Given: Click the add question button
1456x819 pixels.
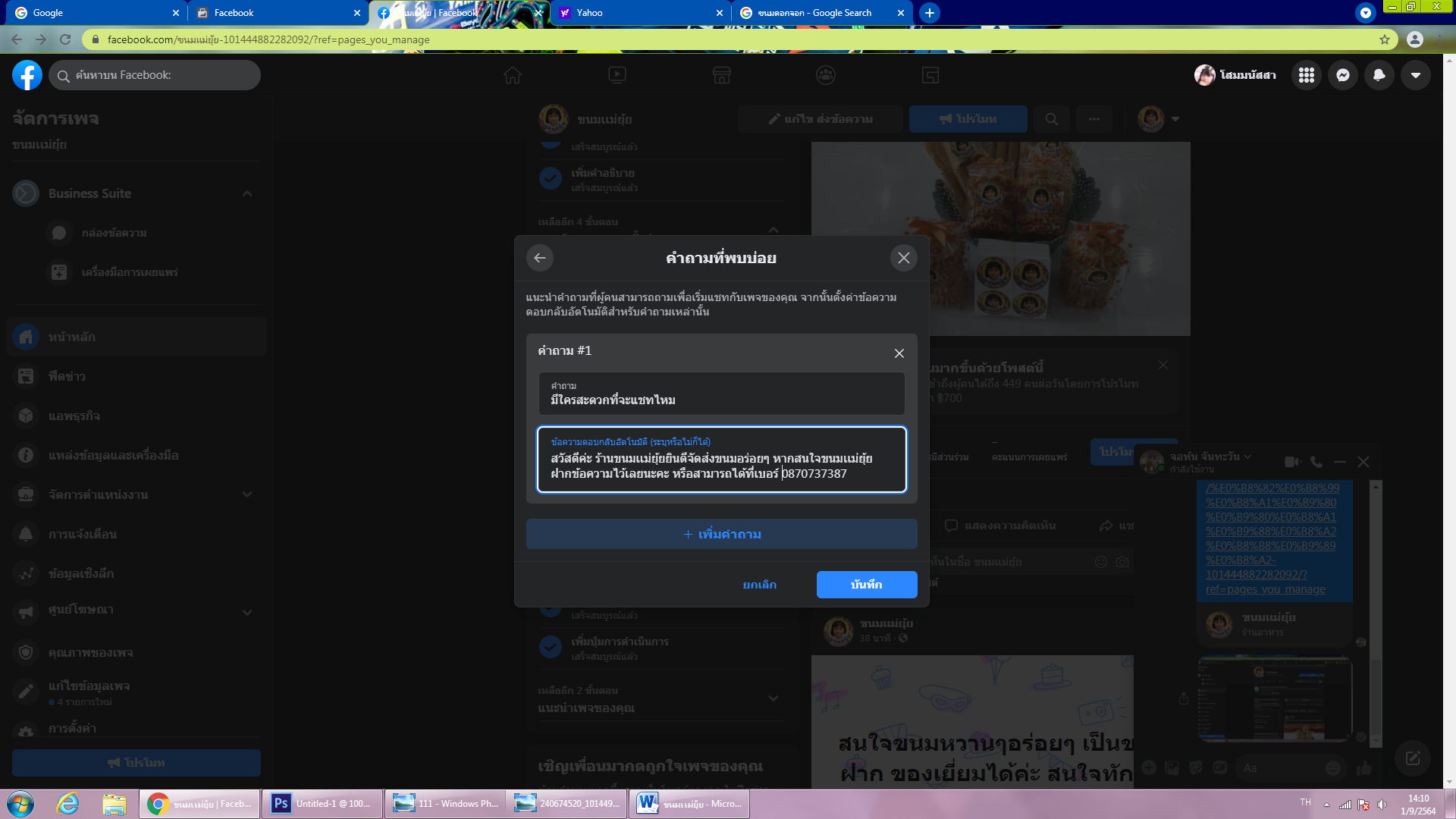Looking at the screenshot, I should (x=721, y=534).
